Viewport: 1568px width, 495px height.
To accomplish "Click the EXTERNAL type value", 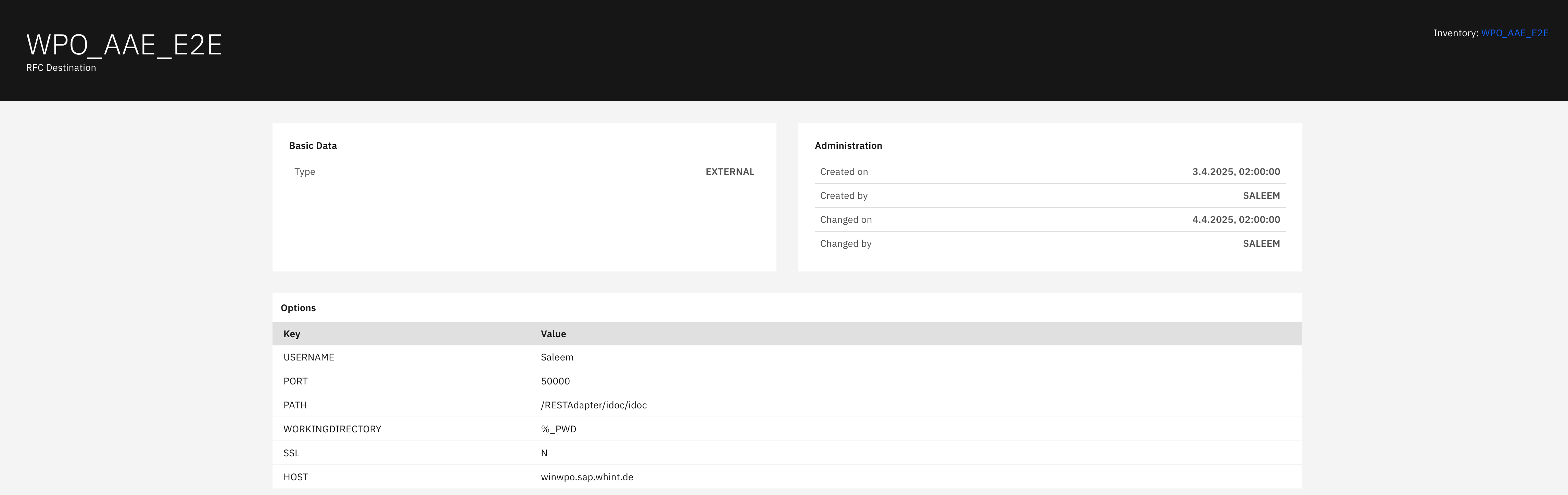I will 729,172.
